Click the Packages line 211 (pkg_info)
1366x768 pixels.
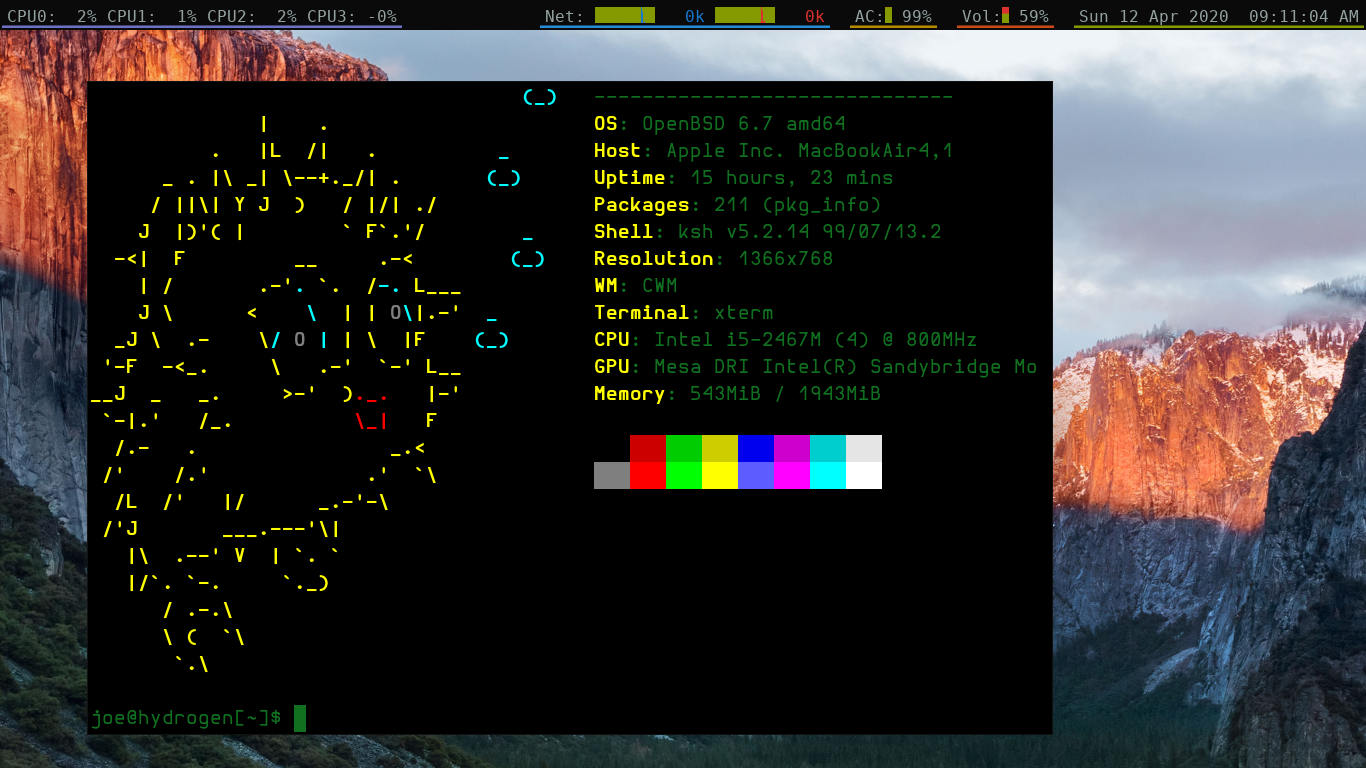tap(738, 205)
